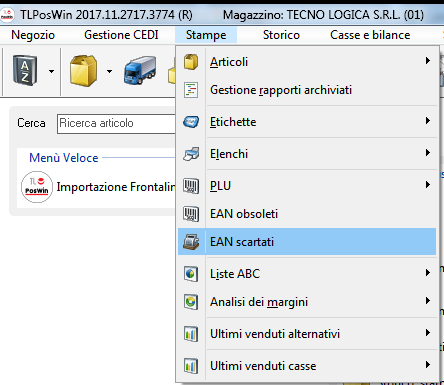Screen dimensions: 444x385
Task: Expand the PLU submenu arrow
Action: point(428,185)
